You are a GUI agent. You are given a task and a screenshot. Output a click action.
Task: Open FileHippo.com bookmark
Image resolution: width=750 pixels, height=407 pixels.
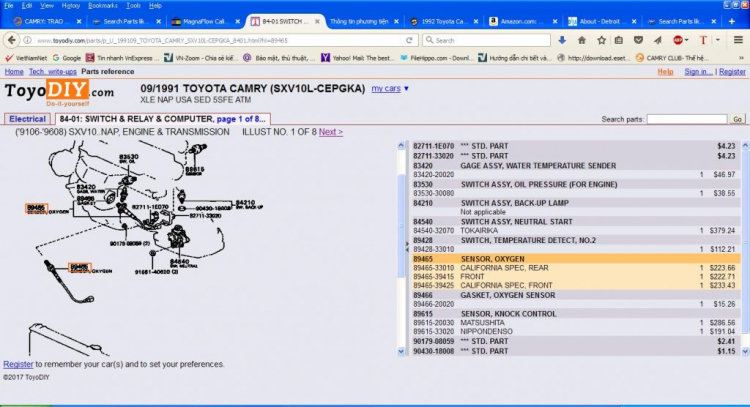pyautogui.click(x=437, y=58)
